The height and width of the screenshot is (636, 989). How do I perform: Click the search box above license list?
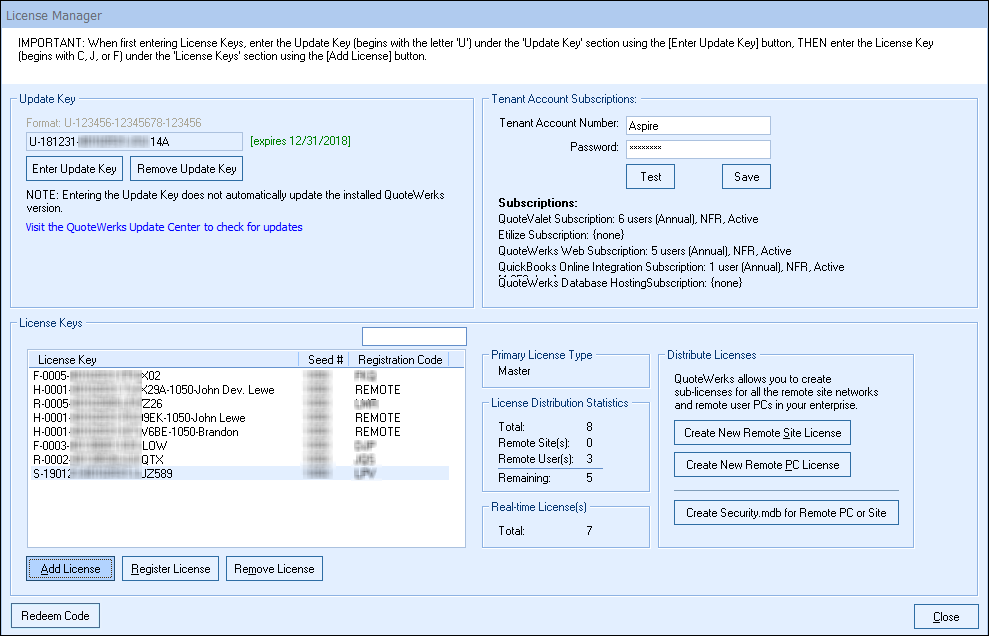413,336
